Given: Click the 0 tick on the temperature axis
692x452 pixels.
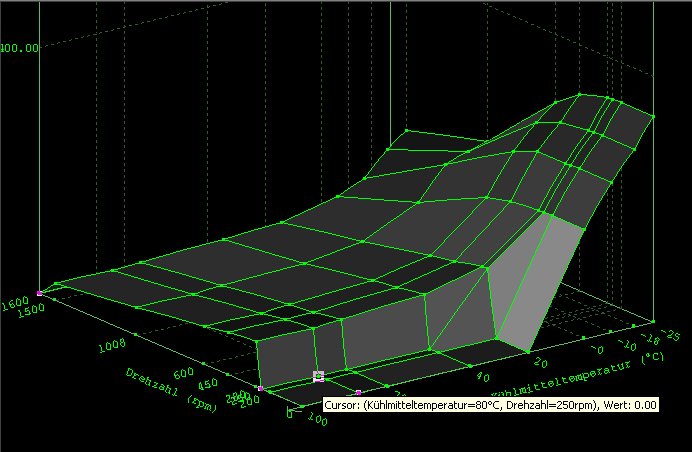Looking at the screenshot, I should point(600,351).
